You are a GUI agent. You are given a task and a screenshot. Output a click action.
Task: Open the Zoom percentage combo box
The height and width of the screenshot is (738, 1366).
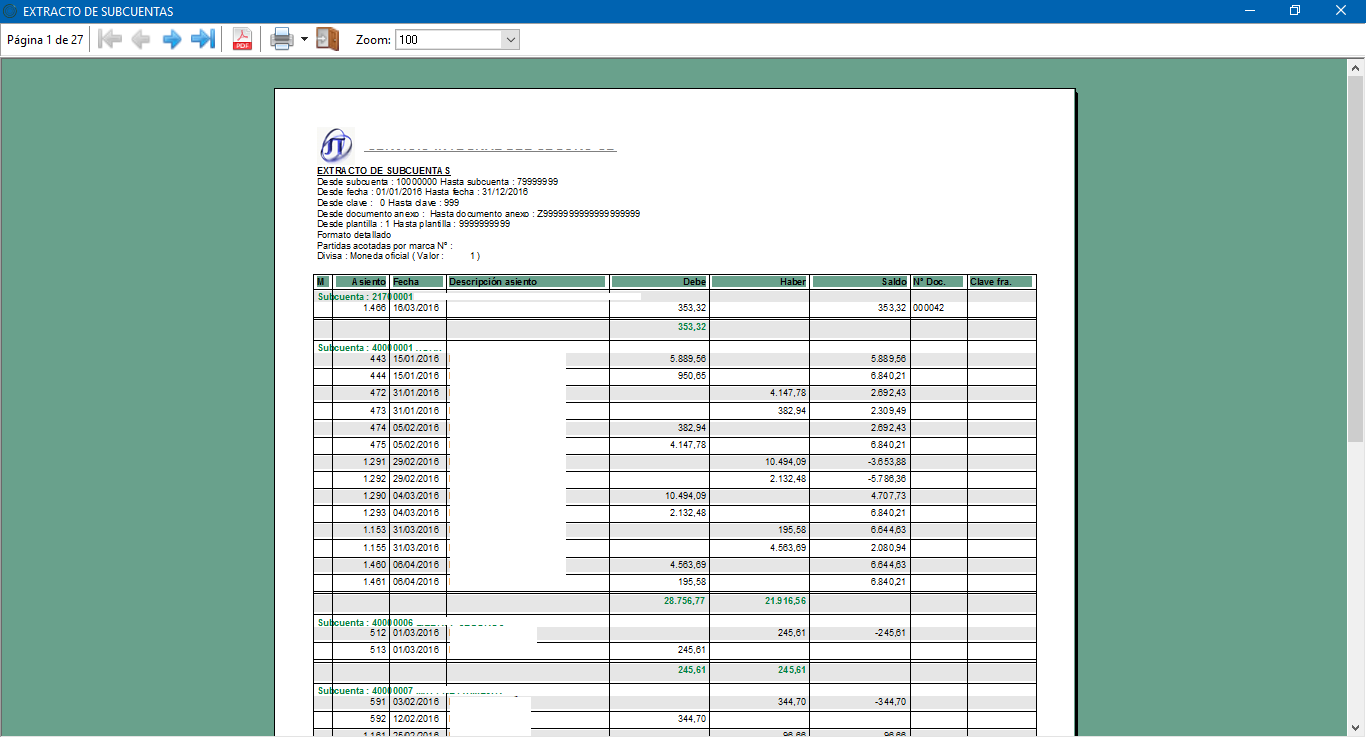[x=457, y=40]
